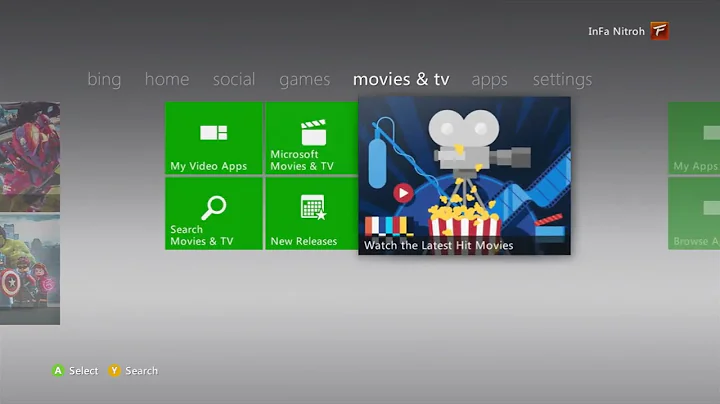This screenshot has height=404, width=720.
Task: Open the faded Browse Apps tile
Action: point(694,213)
